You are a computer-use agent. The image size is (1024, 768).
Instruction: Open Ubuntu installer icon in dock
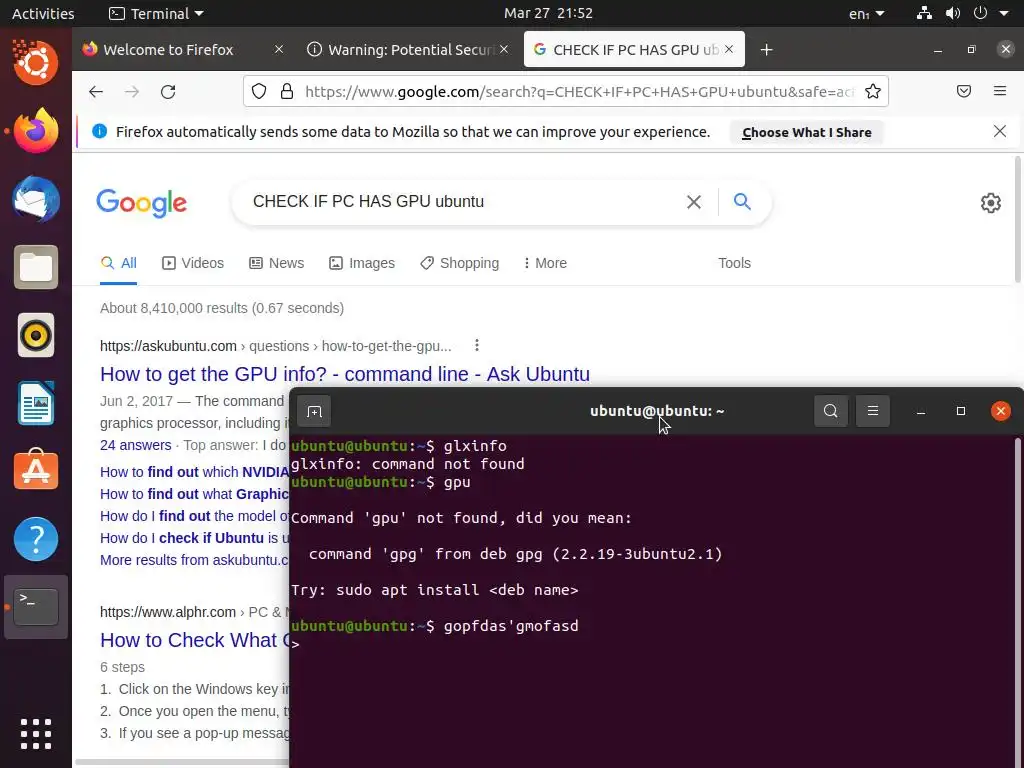(x=35, y=62)
